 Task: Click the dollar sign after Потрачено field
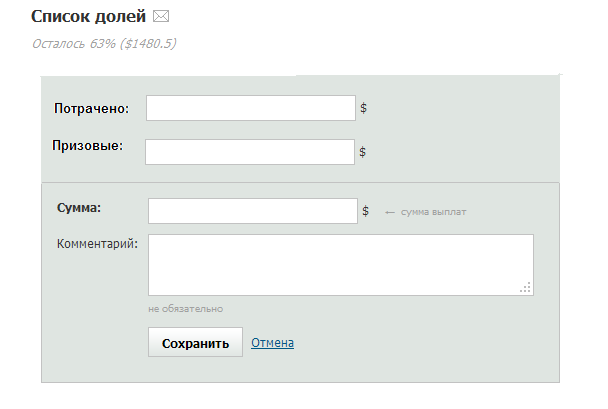click(364, 108)
